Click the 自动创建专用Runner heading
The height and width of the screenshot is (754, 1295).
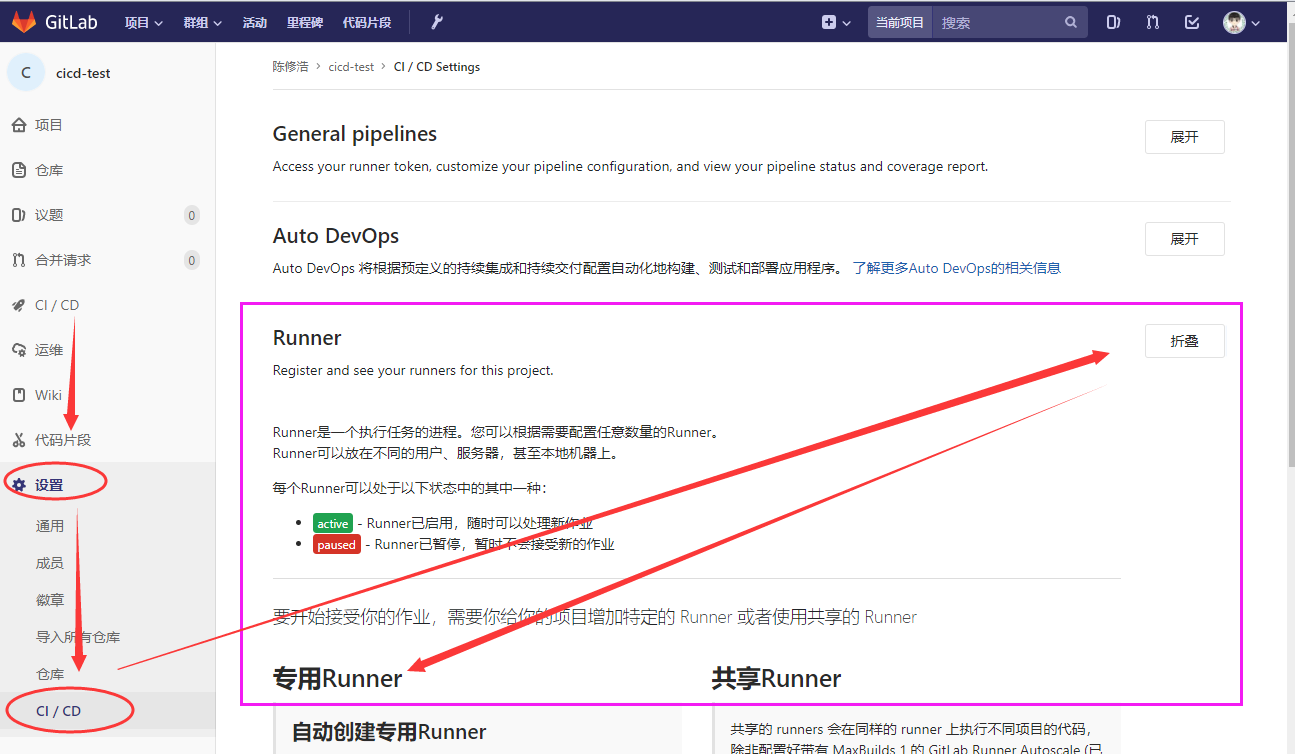click(x=389, y=732)
